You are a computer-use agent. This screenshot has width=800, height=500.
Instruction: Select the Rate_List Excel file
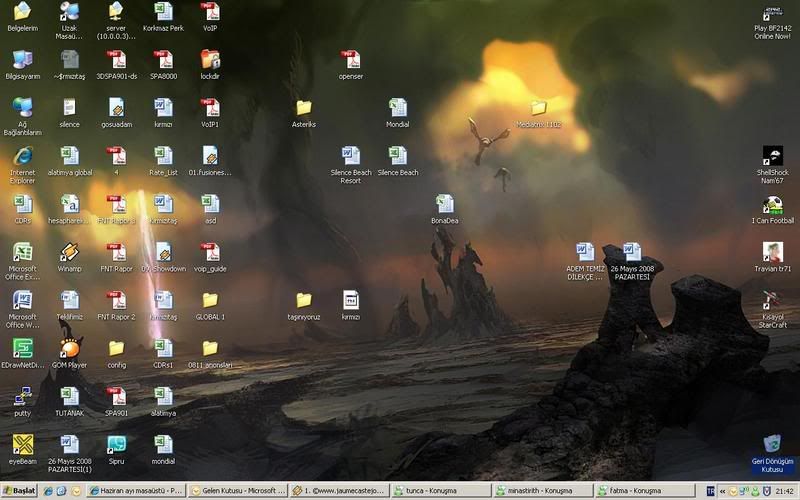pyautogui.click(x=163, y=156)
